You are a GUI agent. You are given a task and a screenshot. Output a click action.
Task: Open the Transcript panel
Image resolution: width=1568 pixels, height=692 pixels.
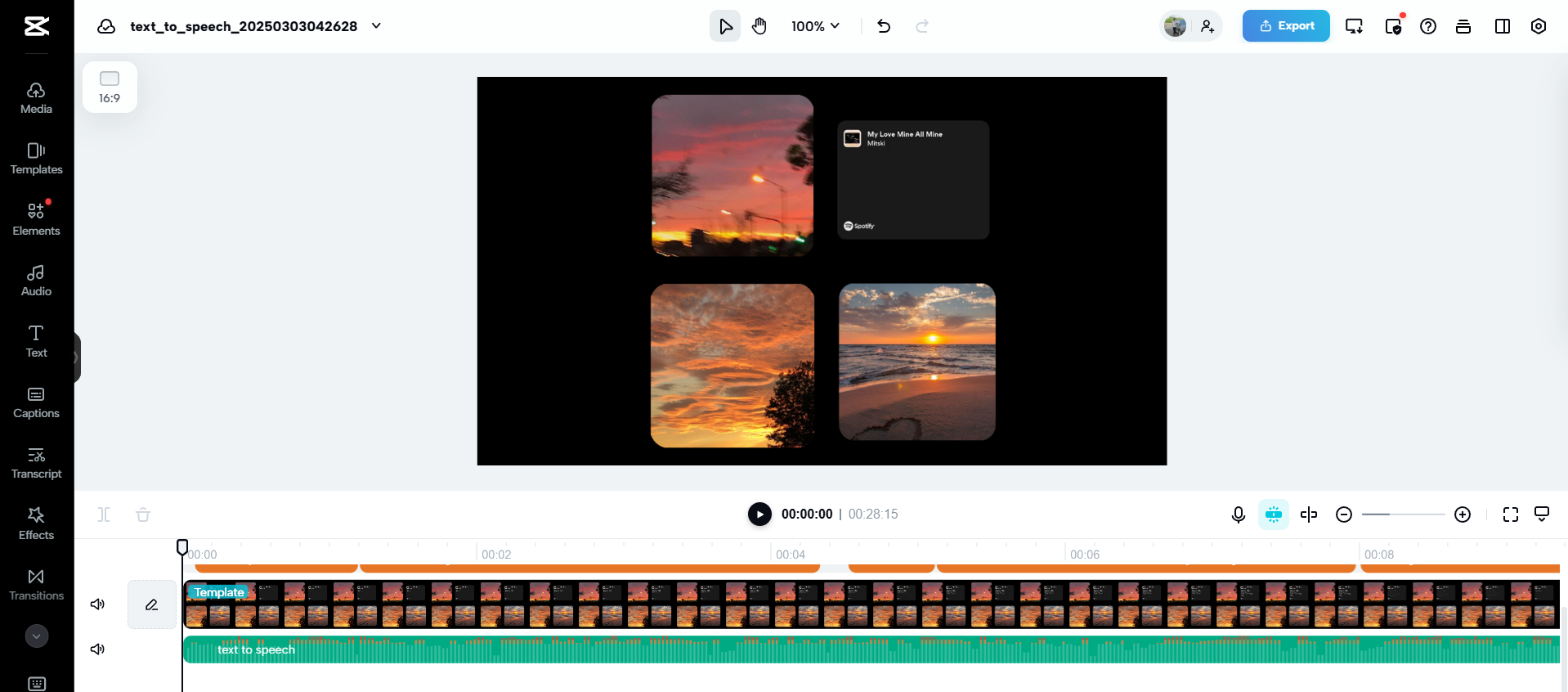tap(36, 463)
